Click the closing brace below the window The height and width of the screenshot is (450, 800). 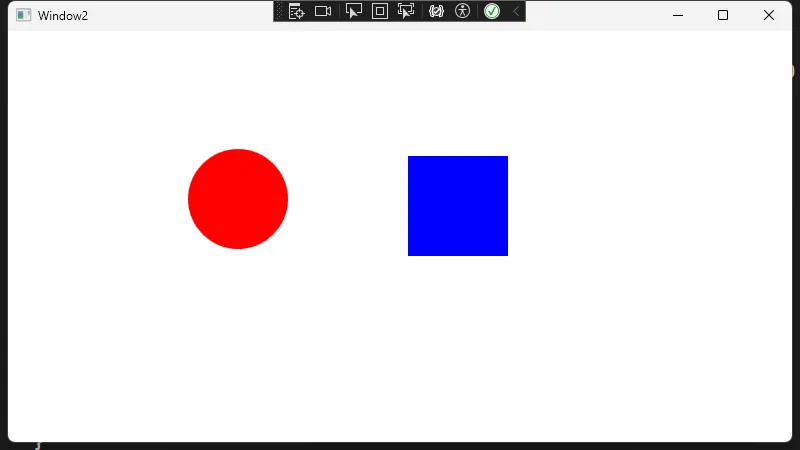pyautogui.click(x=38, y=445)
